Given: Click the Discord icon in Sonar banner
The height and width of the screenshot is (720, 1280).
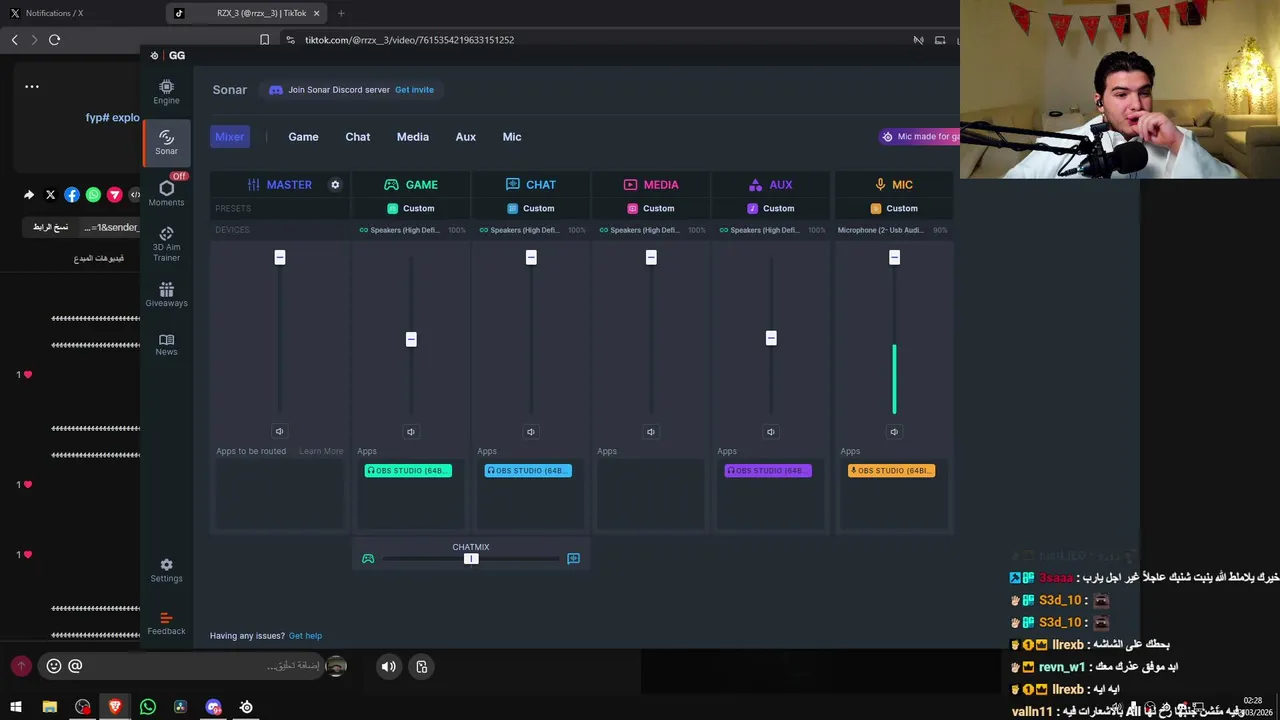Looking at the screenshot, I should pyautogui.click(x=276, y=90).
